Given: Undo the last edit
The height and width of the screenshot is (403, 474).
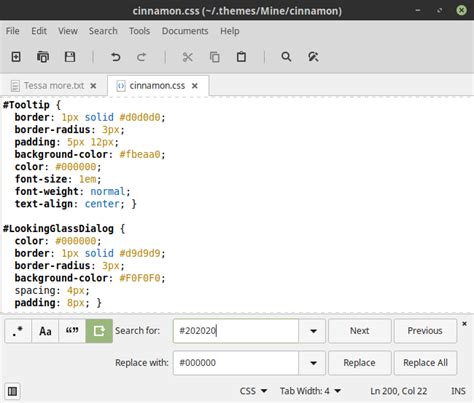Looking at the screenshot, I should pos(115,57).
